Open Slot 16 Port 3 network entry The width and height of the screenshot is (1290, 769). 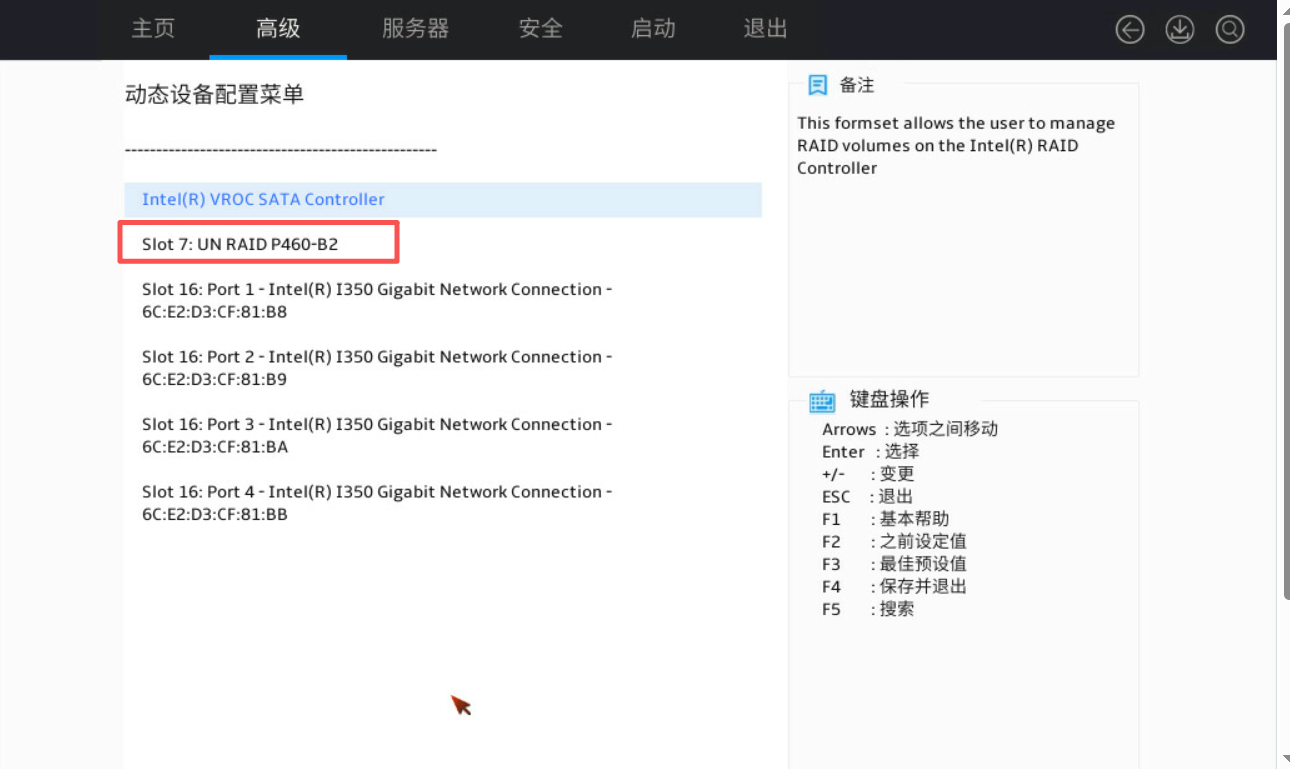pos(375,435)
